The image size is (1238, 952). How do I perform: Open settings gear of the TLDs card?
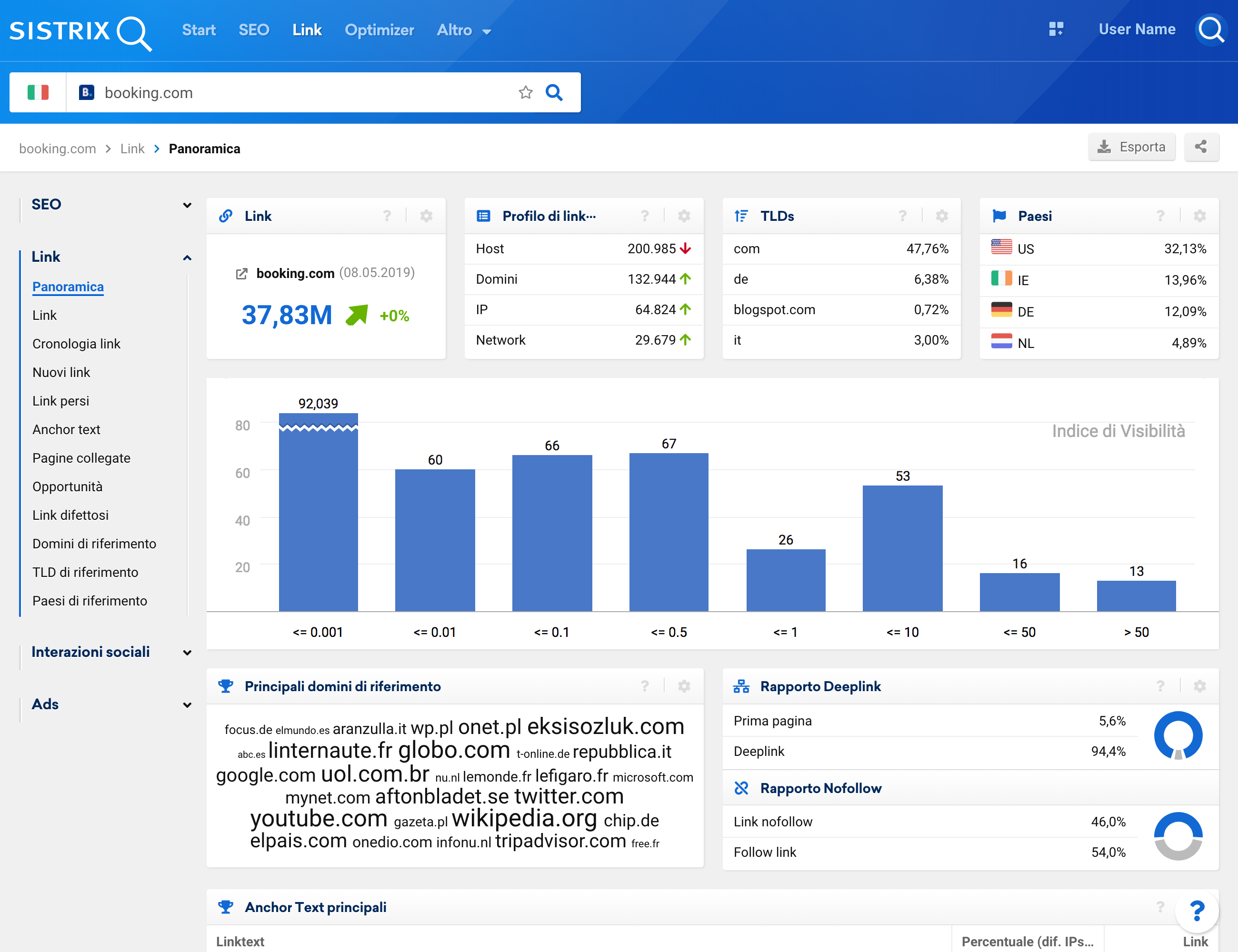click(x=942, y=216)
